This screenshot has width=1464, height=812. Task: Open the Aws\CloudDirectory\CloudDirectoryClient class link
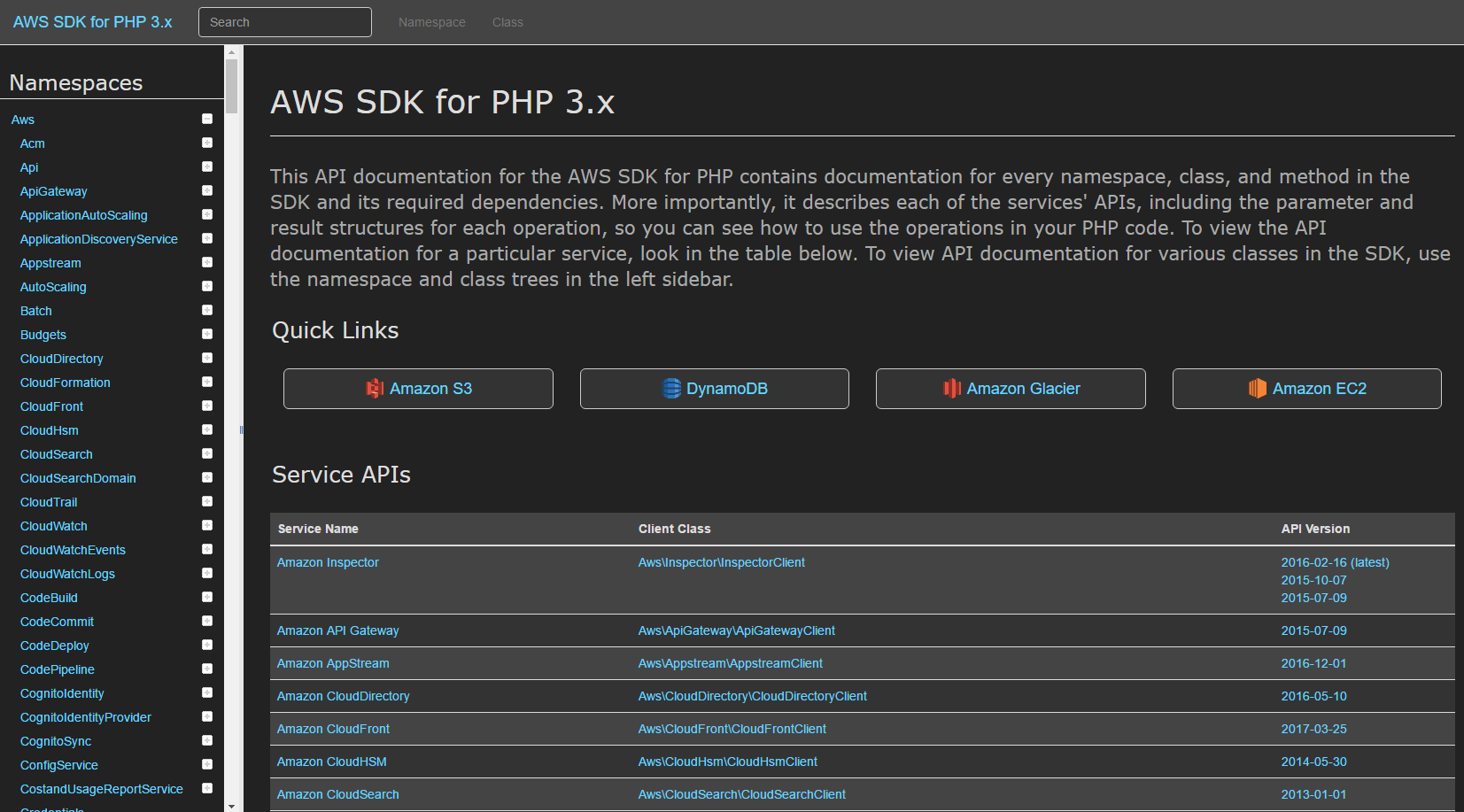point(753,696)
